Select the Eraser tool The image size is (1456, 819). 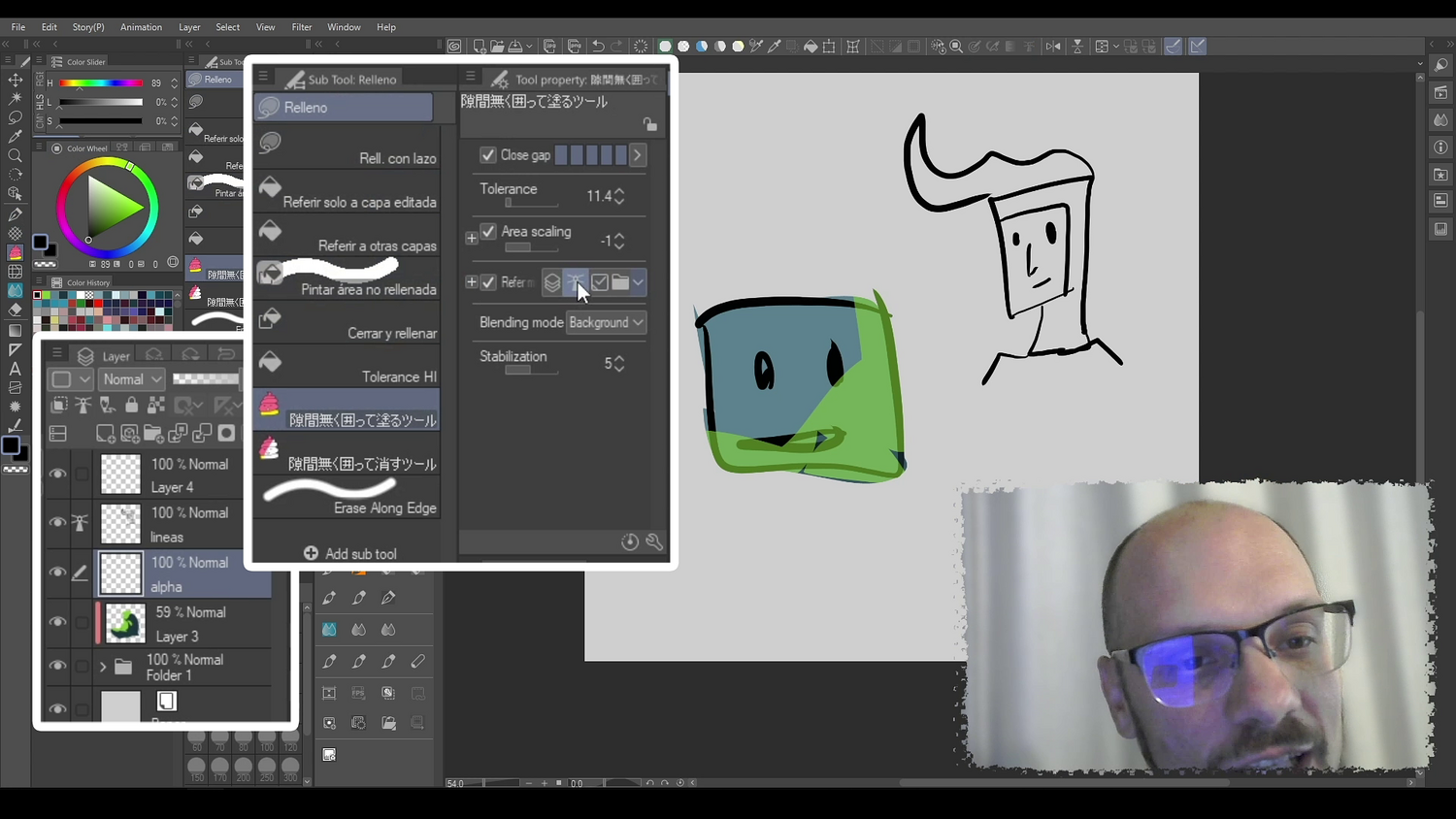[15, 311]
